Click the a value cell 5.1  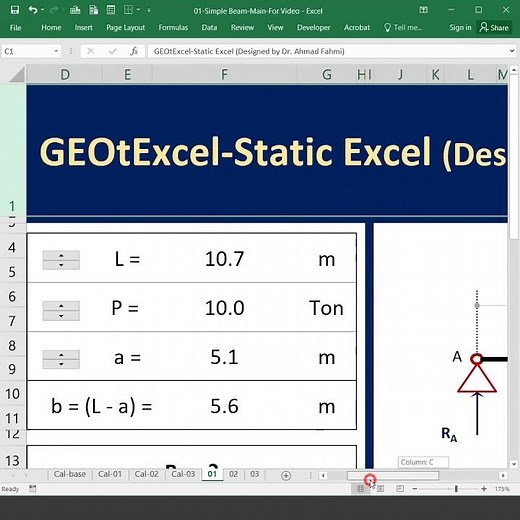tap(224, 357)
